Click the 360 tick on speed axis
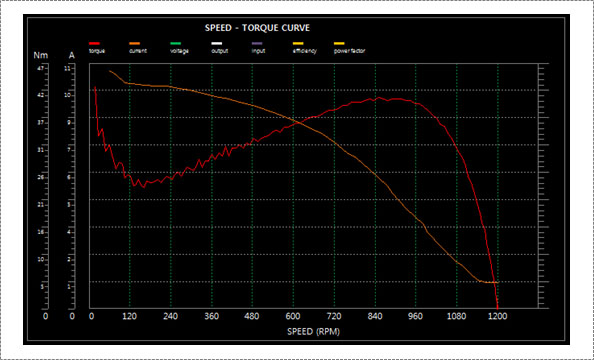 click(x=211, y=316)
